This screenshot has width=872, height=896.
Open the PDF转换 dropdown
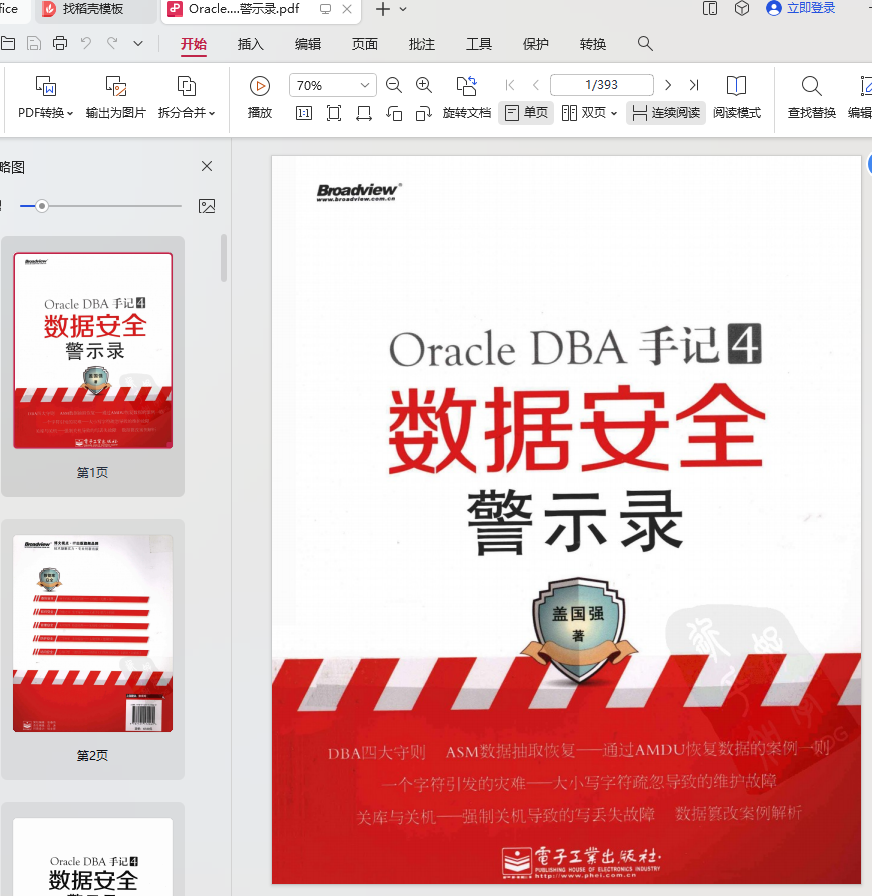[46, 97]
